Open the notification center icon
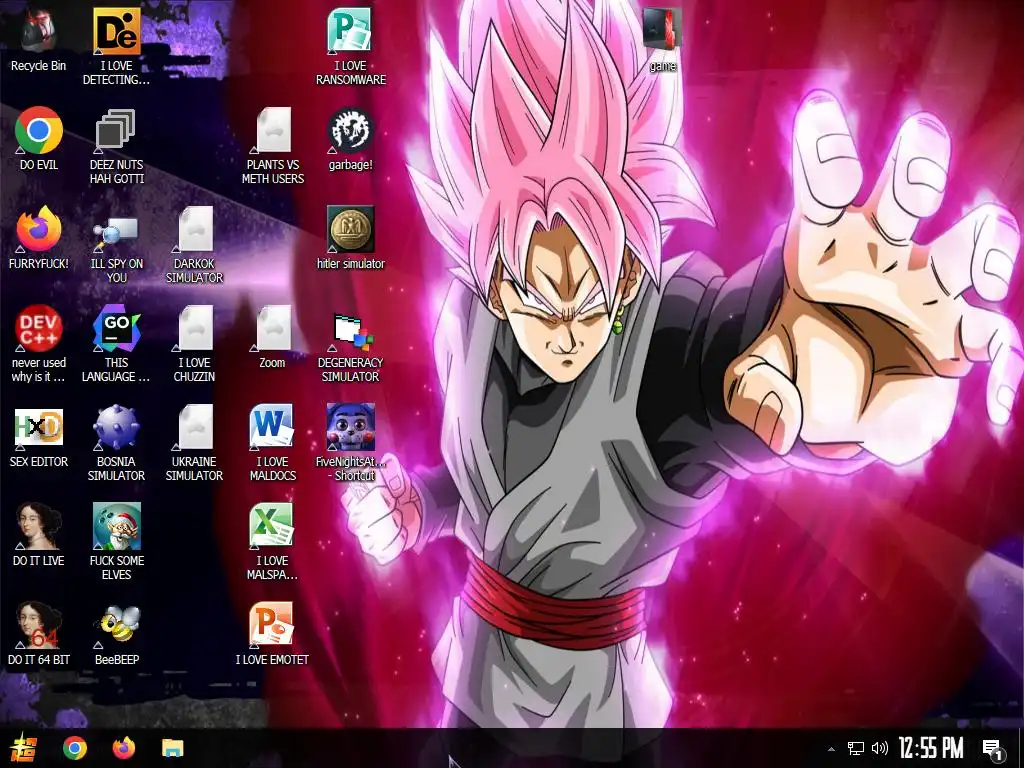 [993, 750]
